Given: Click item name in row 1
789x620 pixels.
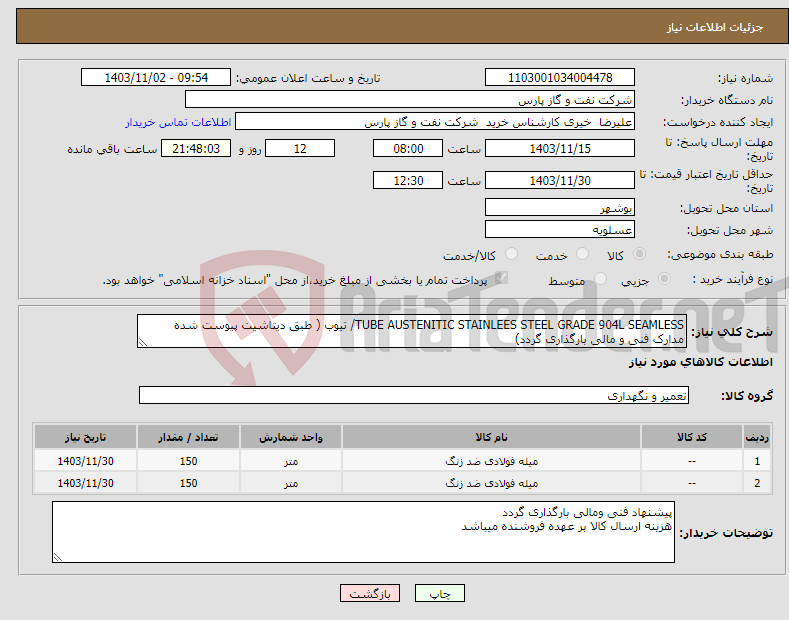Looking at the screenshot, I should tap(492, 461).
